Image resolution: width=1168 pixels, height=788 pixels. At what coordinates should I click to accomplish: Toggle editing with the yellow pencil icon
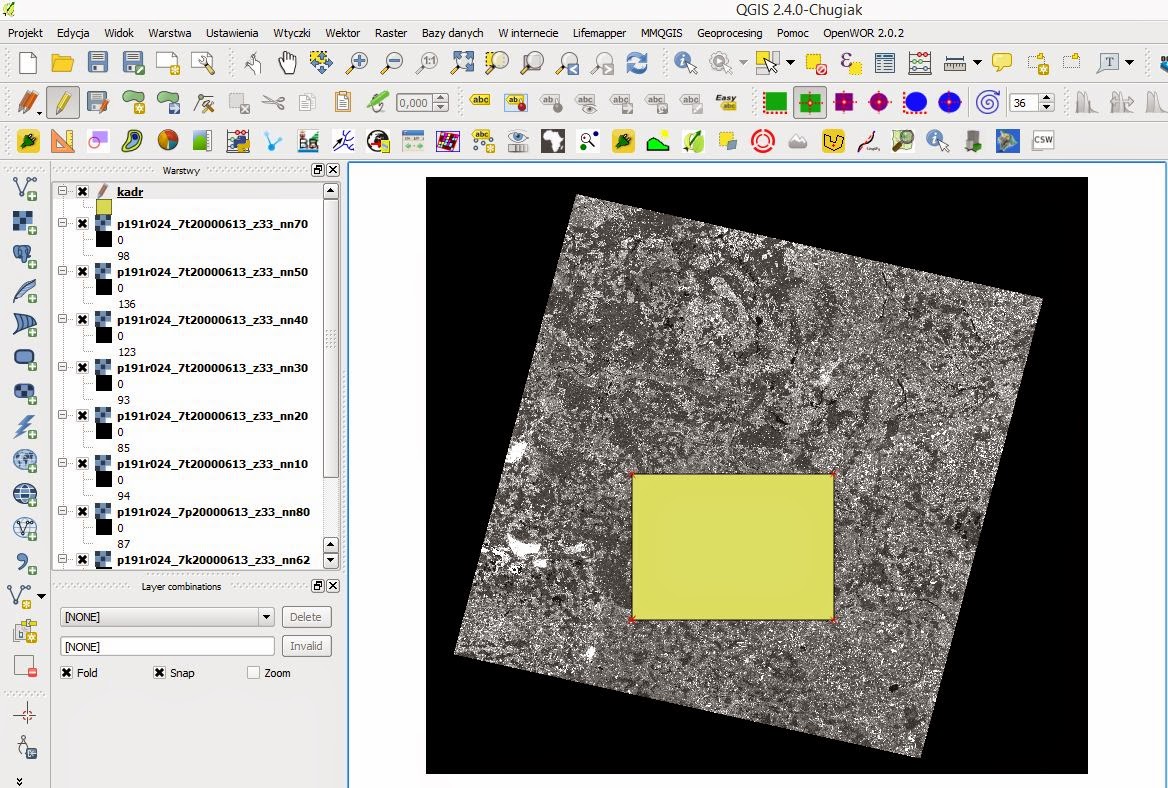tap(63, 102)
